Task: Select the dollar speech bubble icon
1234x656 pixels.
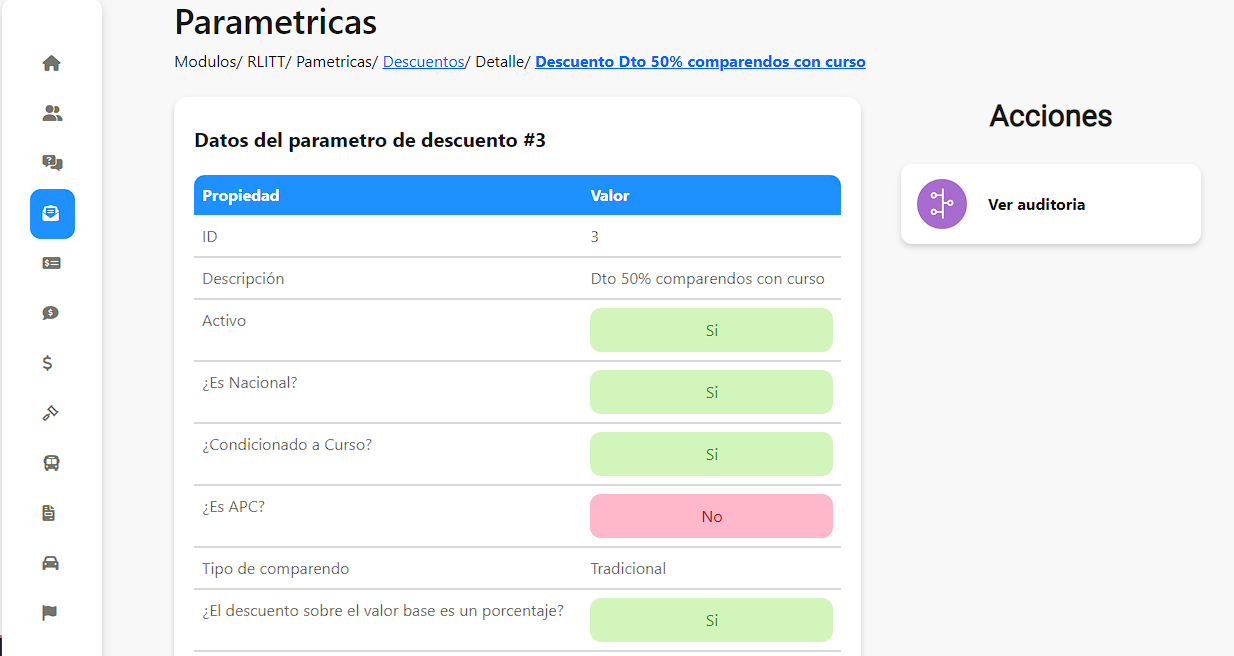Action: pyautogui.click(x=51, y=313)
